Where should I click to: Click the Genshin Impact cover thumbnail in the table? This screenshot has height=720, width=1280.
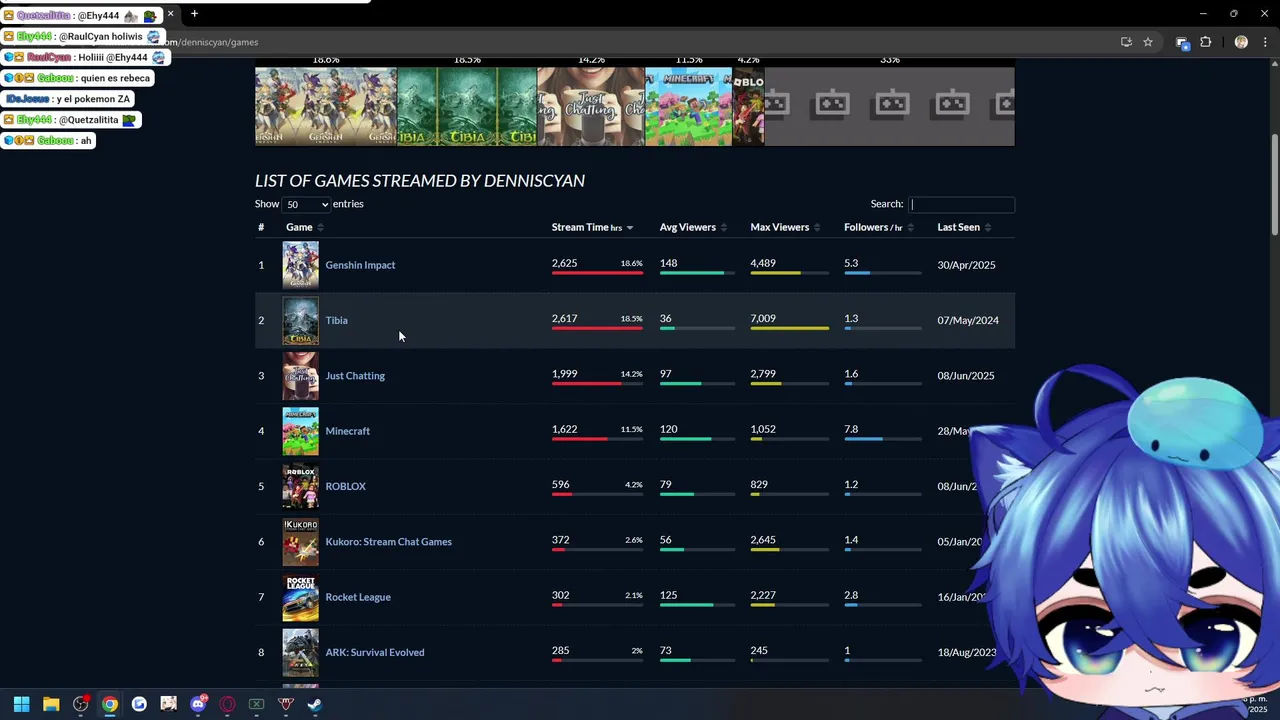click(300, 265)
